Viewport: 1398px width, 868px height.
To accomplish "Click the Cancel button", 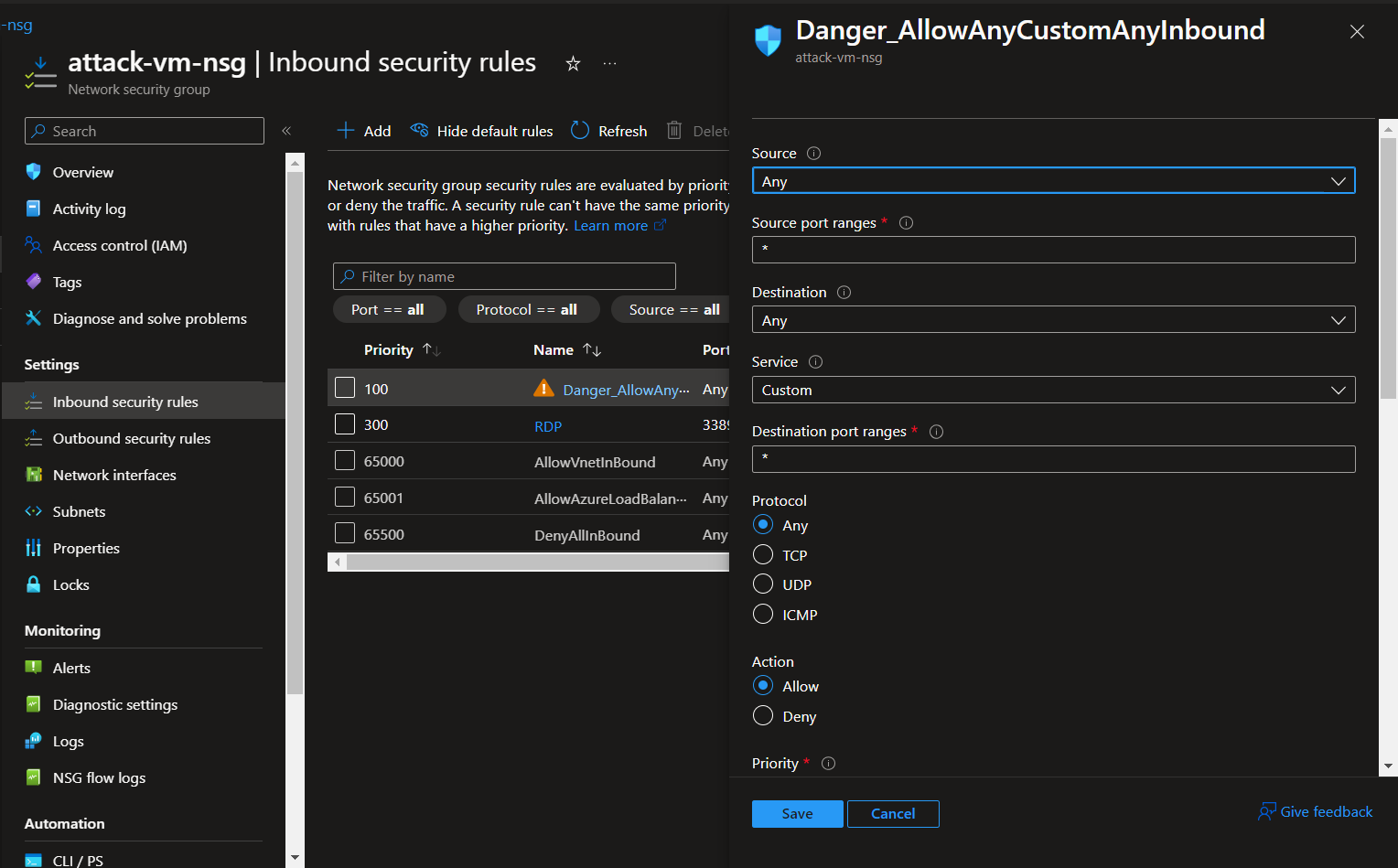I will (893, 814).
